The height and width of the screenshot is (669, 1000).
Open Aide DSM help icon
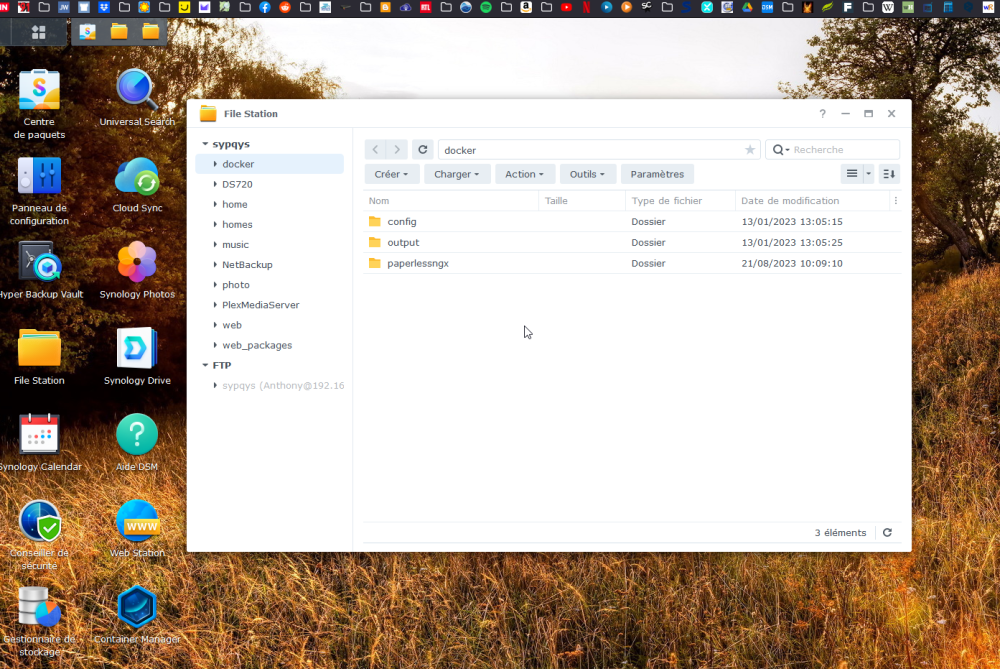point(136,435)
